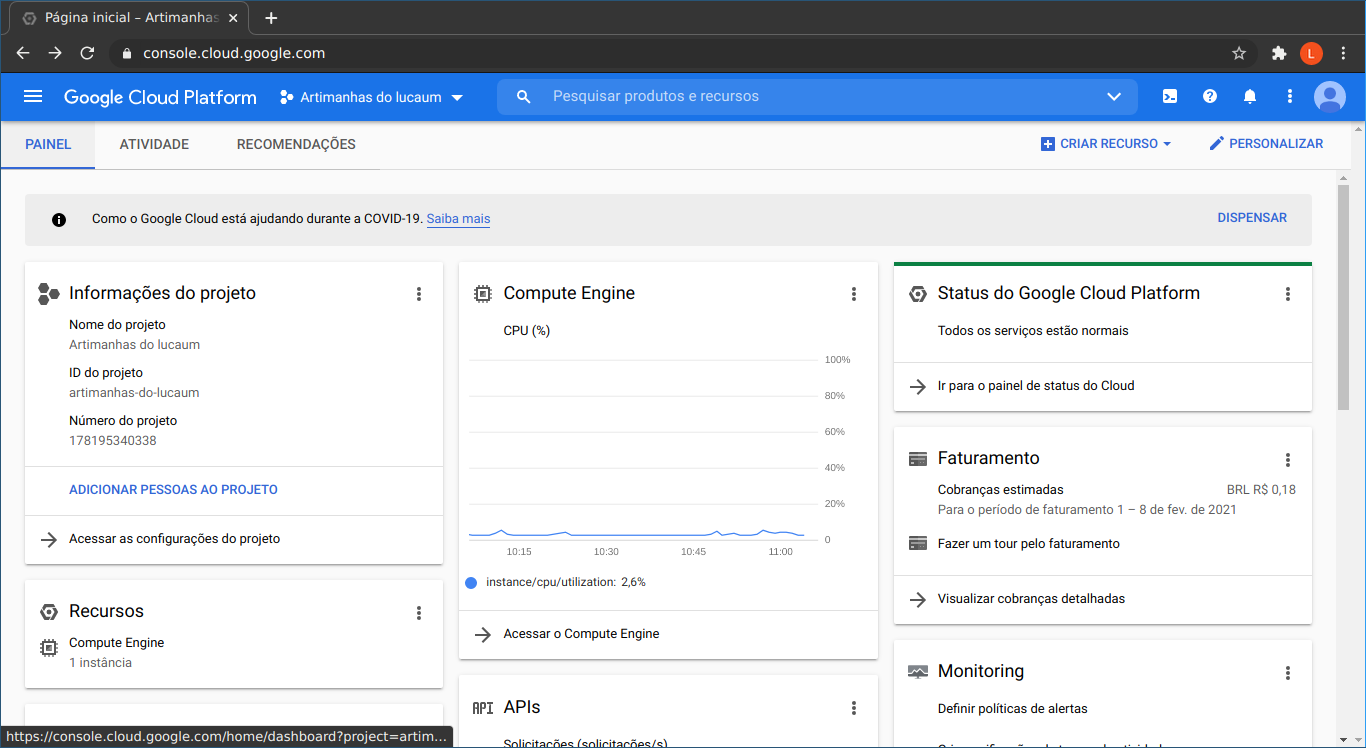Click the PERSONALIZAR button
Image resolution: width=1366 pixels, height=748 pixels.
pyautogui.click(x=1266, y=144)
